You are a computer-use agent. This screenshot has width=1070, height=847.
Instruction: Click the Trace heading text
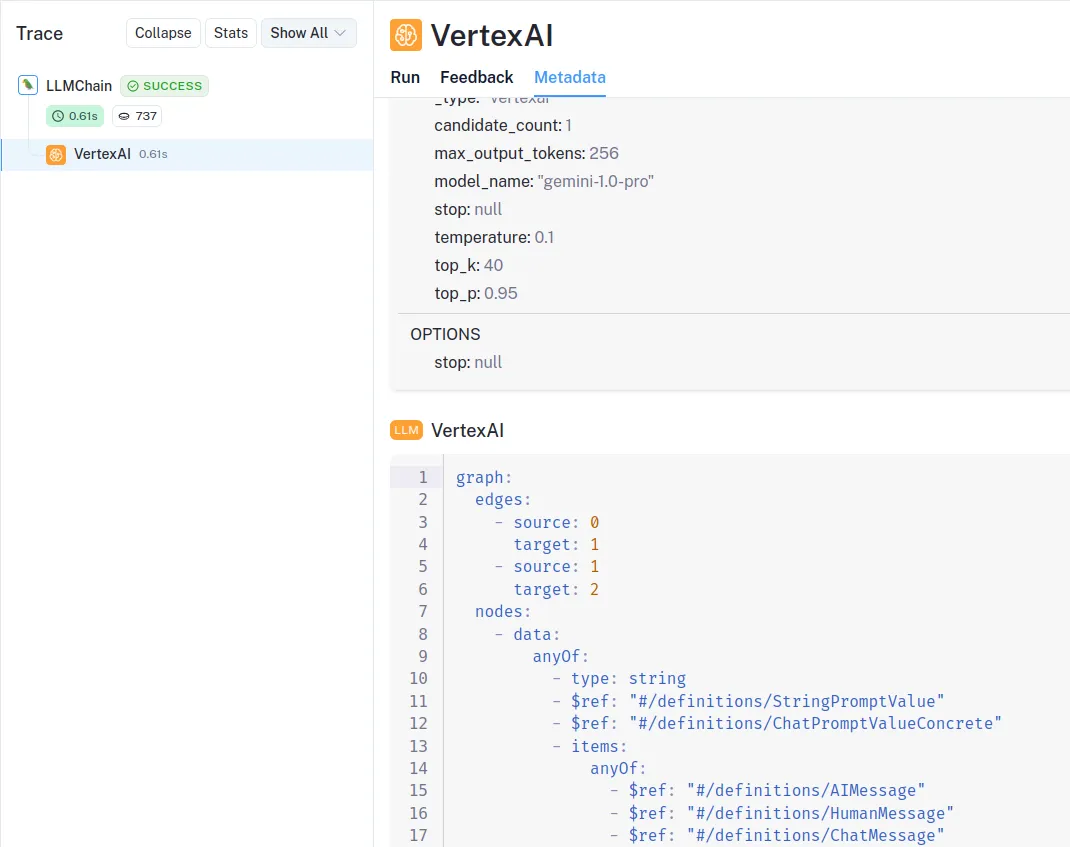[40, 33]
